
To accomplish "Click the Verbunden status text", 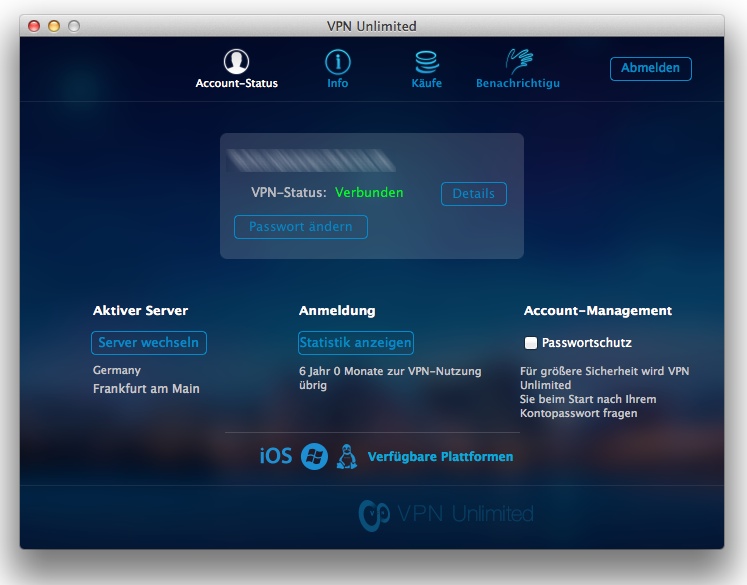I will tap(369, 192).
